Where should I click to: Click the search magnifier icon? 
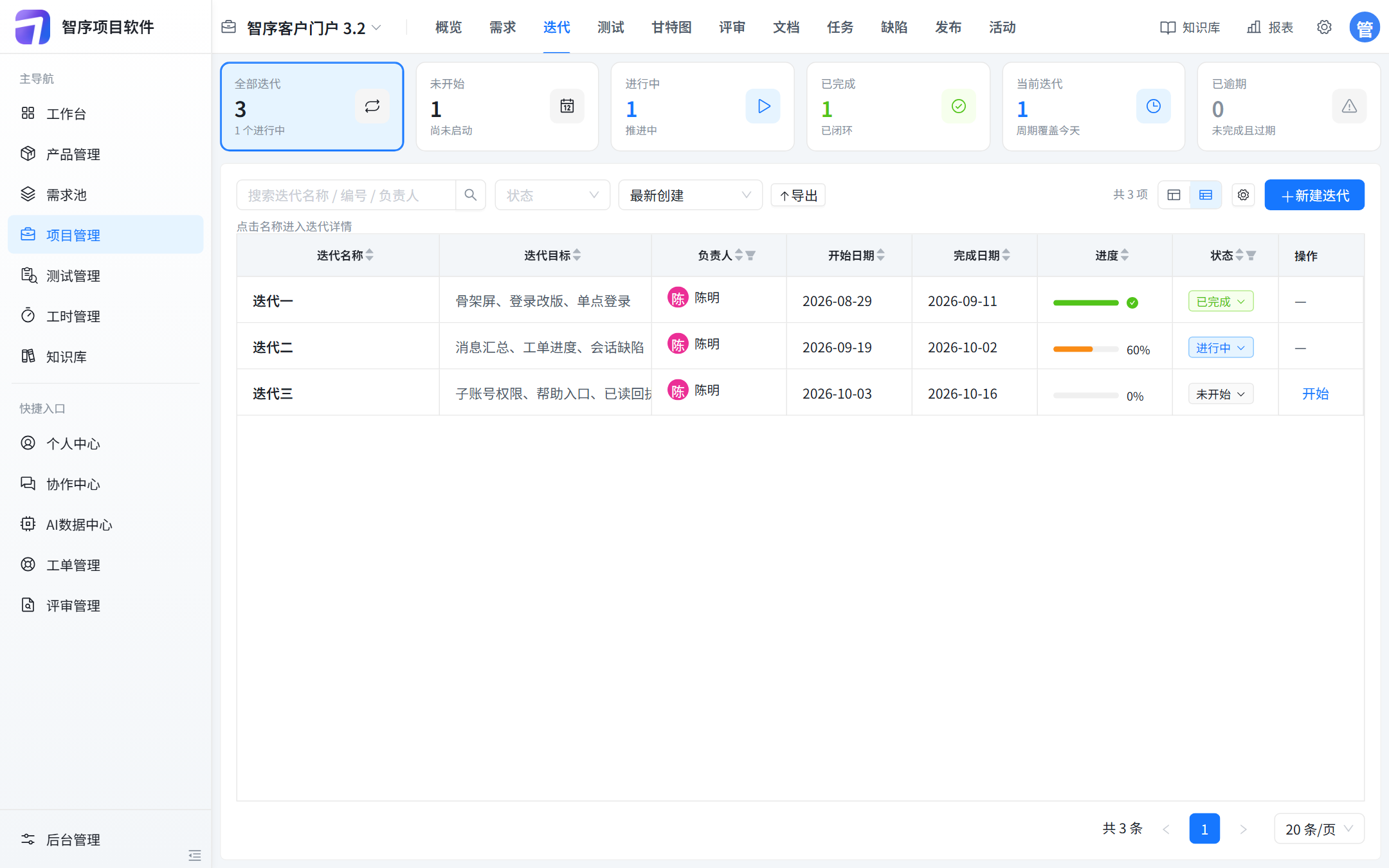471,195
